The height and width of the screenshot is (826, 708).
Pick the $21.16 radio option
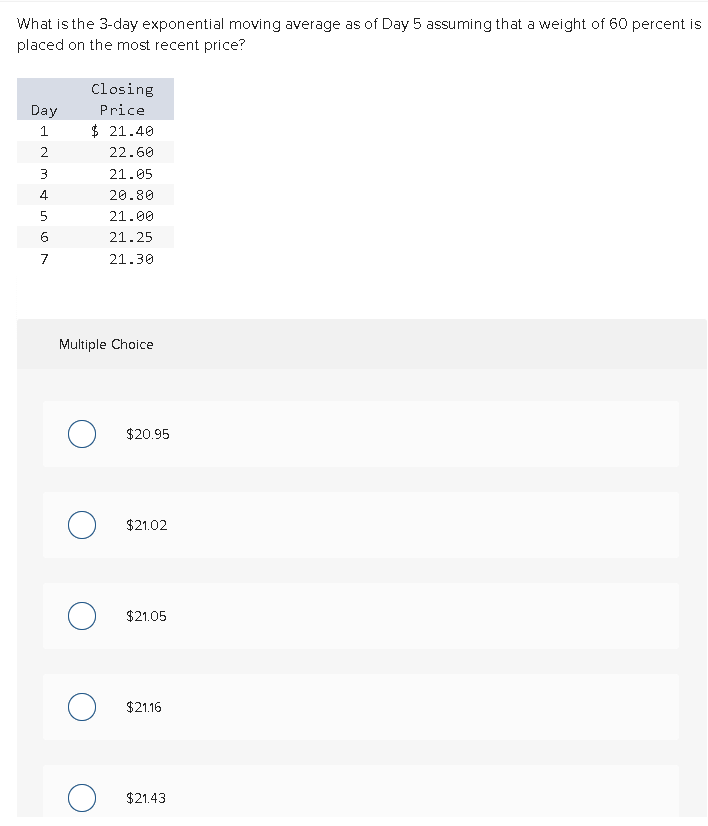coord(82,707)
